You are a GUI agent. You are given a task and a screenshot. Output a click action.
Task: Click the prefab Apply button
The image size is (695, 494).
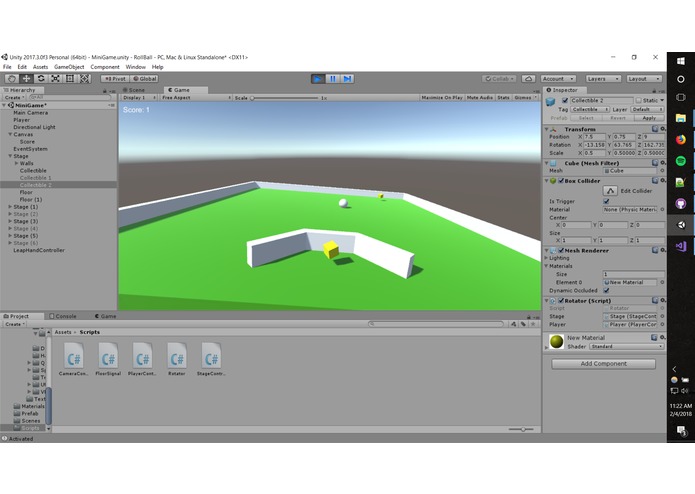(x=649, y=118)
